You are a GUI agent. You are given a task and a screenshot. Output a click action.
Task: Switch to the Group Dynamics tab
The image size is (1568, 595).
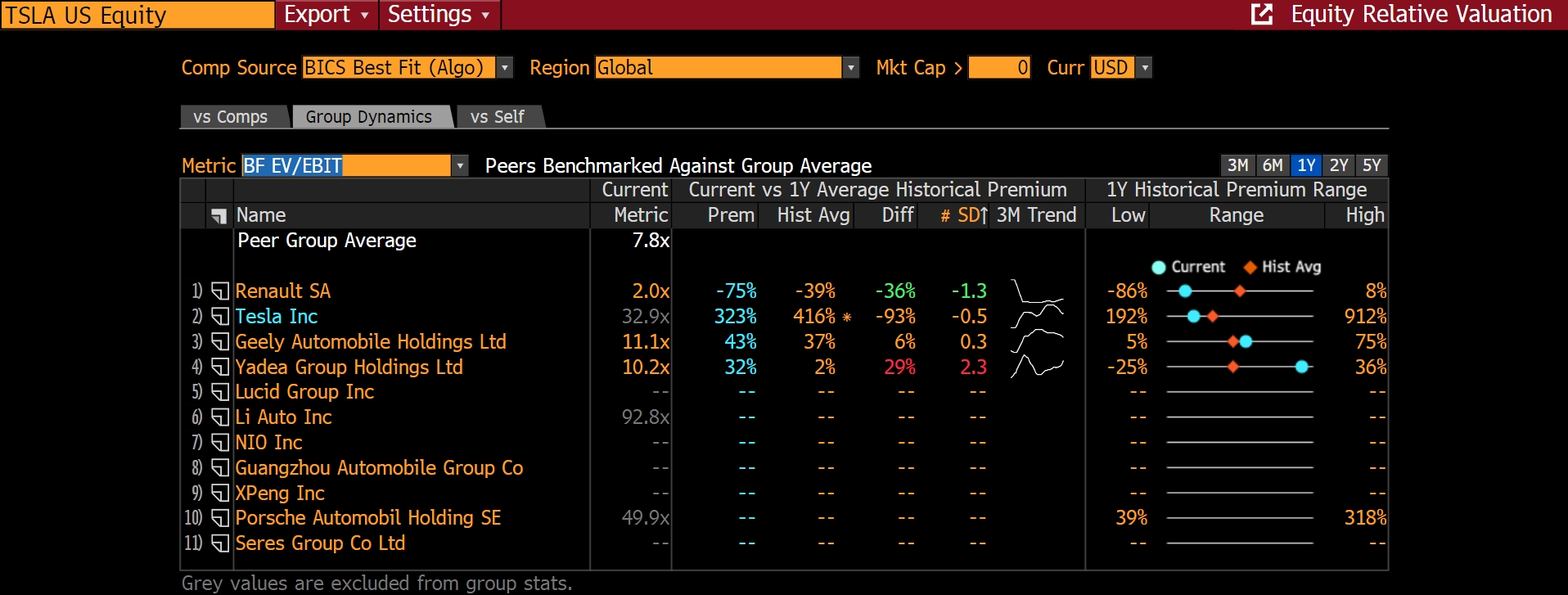(x=369, y=117)
